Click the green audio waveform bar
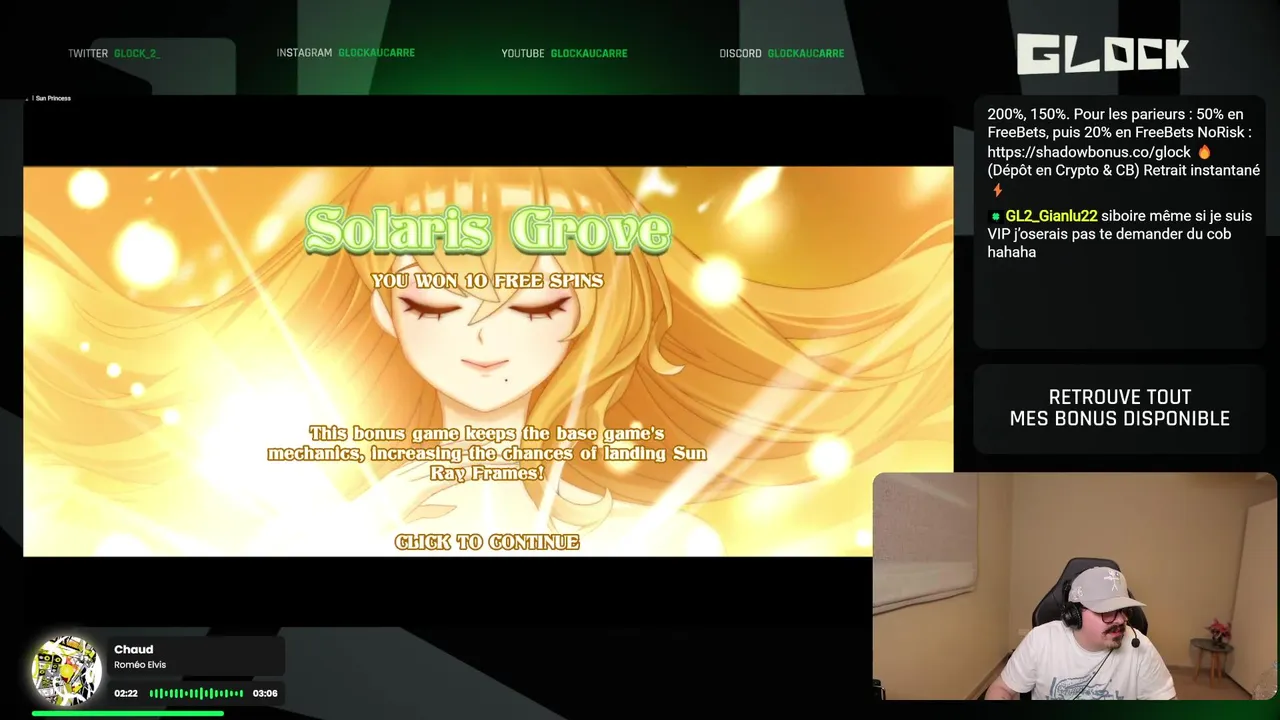1280x720 pixels. click(196, 693)
